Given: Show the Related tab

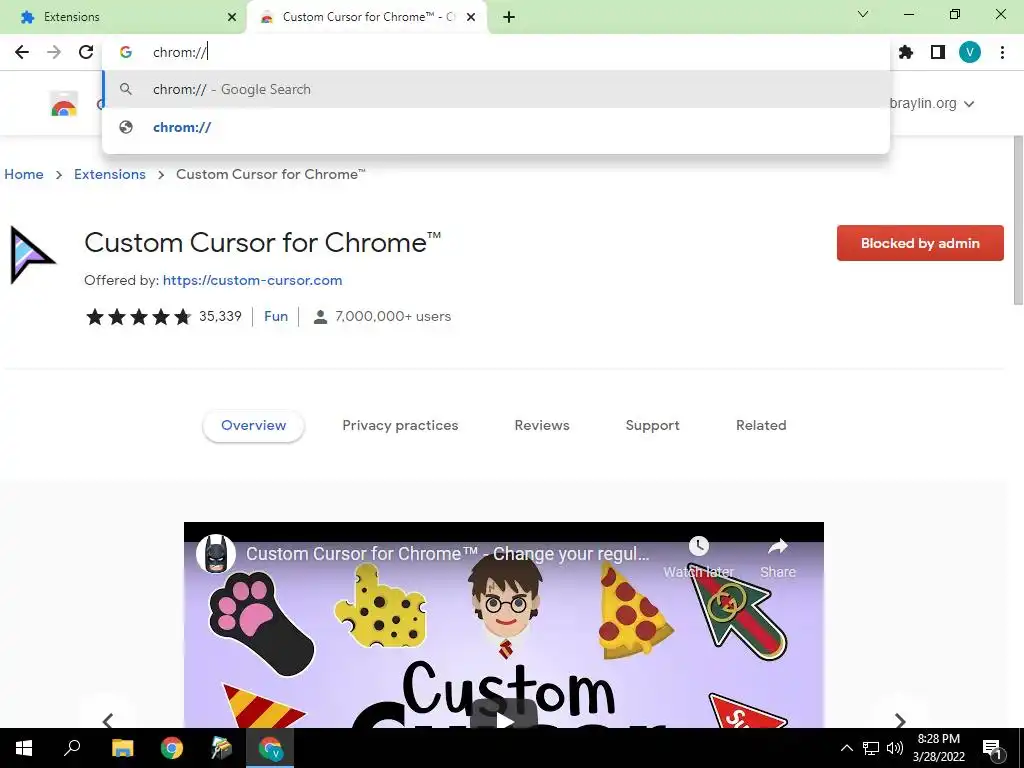Looking at the screenshot, I should (x=761, y=425).
